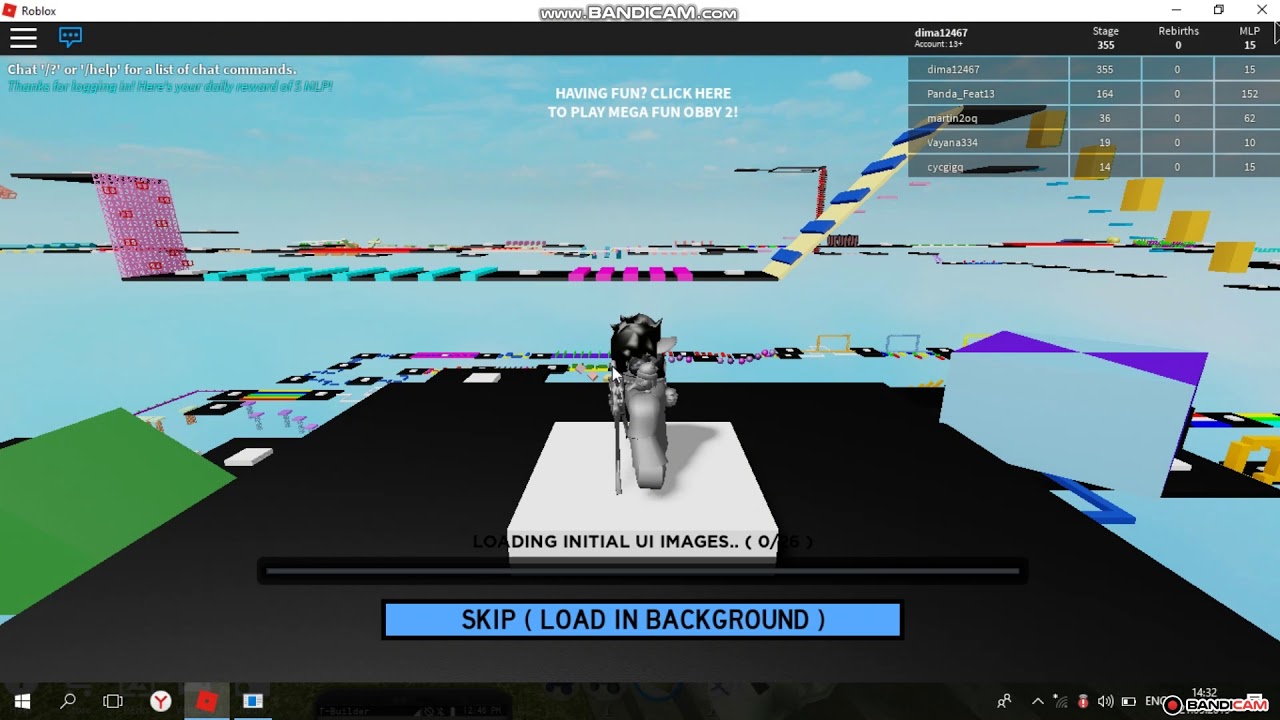Screen dimensions: 1280x720
Task: Open the People icon in system tray
Action: click(1004, 701)
